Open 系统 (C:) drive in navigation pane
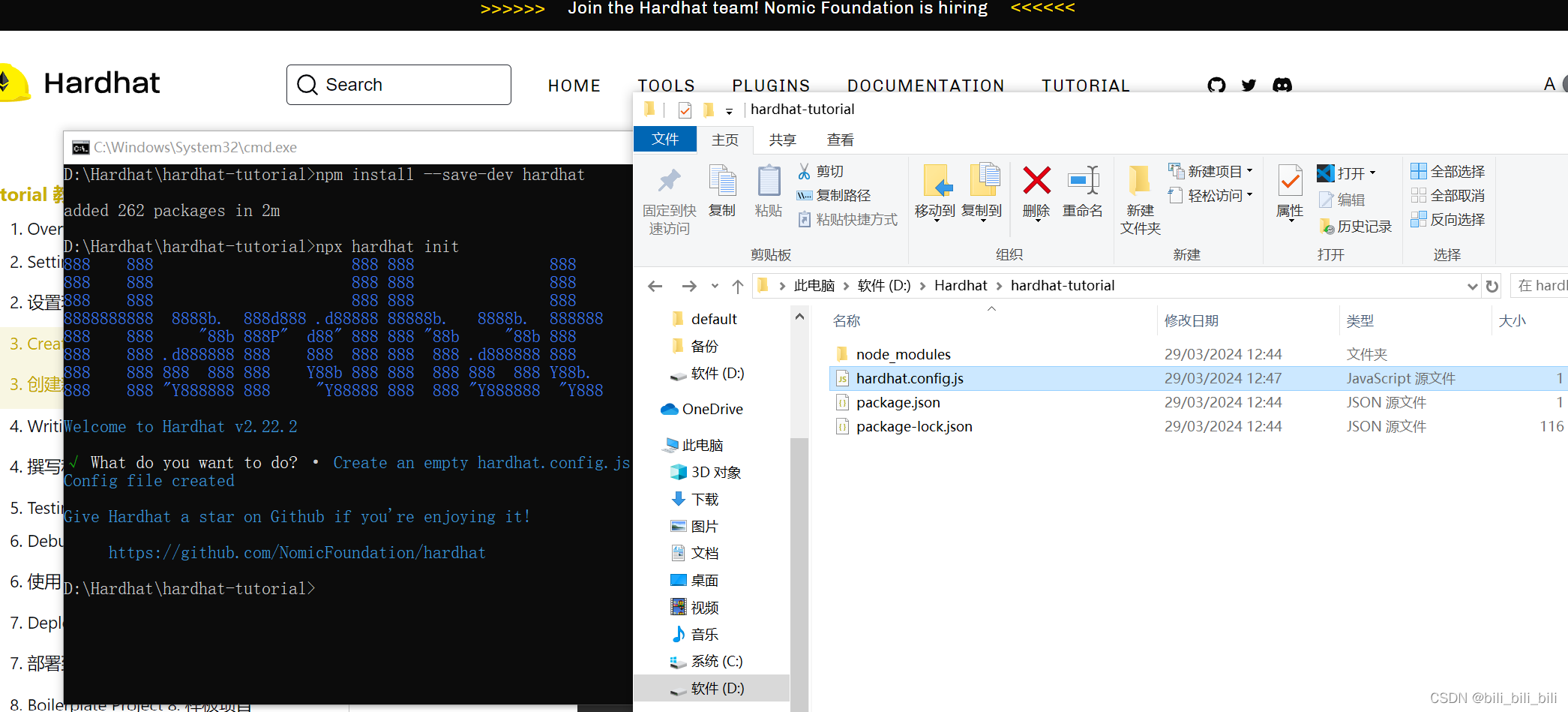This screenshot has width=1568, height=712. point(706,661)
